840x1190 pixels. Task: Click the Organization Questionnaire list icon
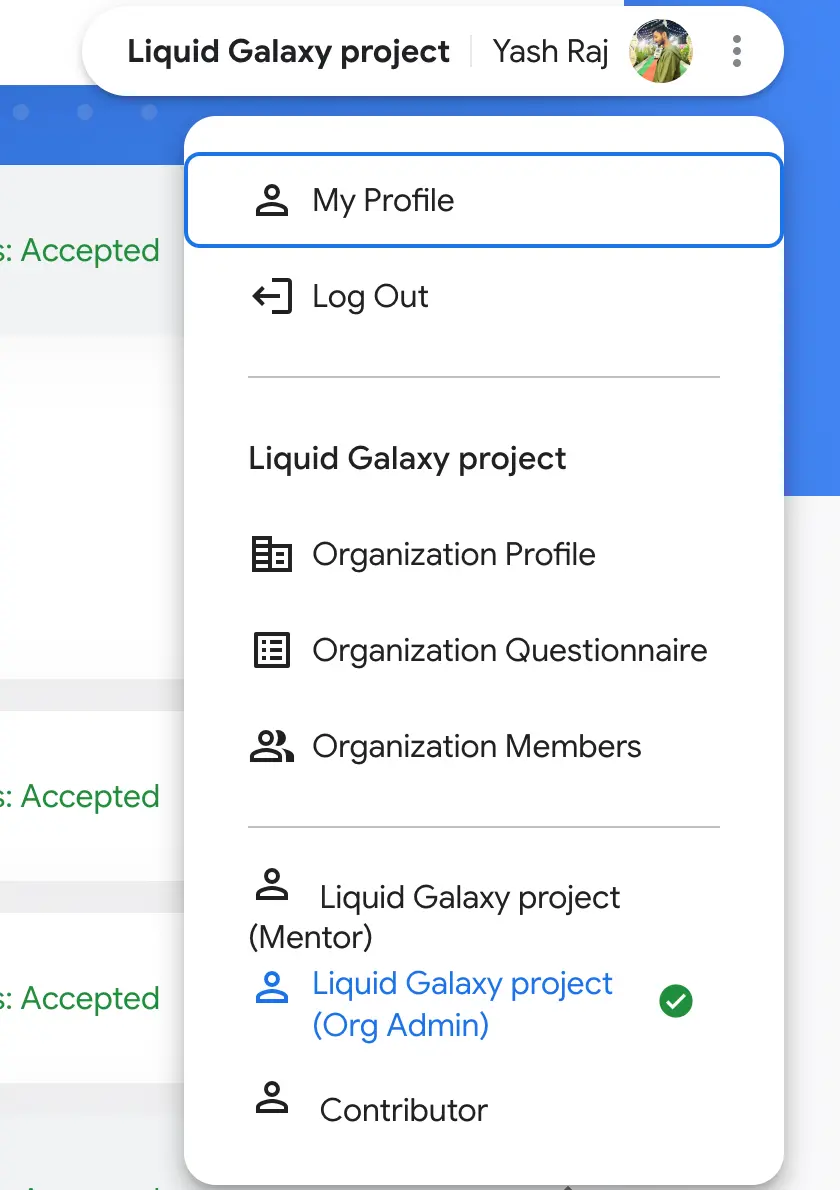coord(272,650)
